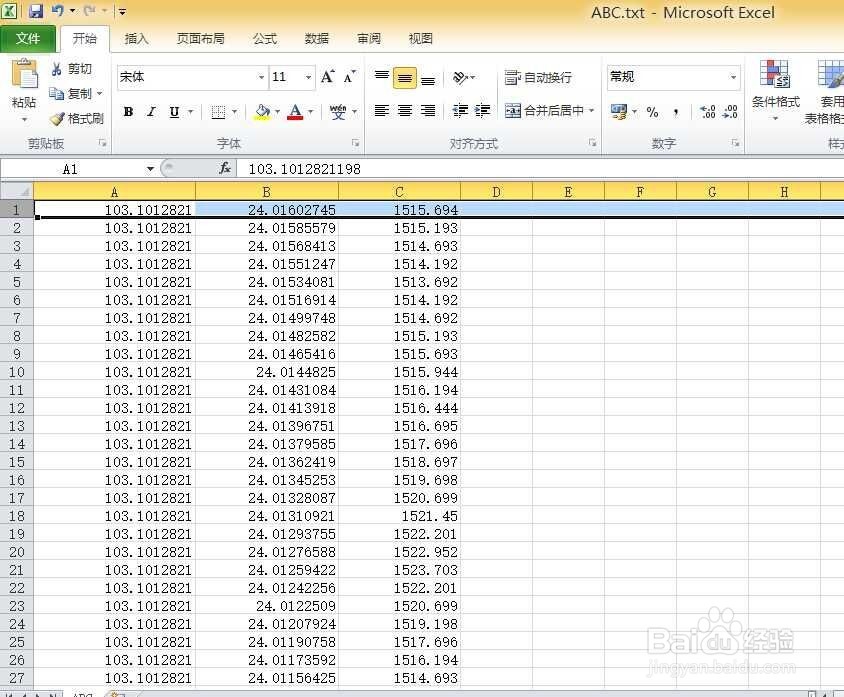Align text left
This screenshot has width=844, height=697.
point(382,111)
